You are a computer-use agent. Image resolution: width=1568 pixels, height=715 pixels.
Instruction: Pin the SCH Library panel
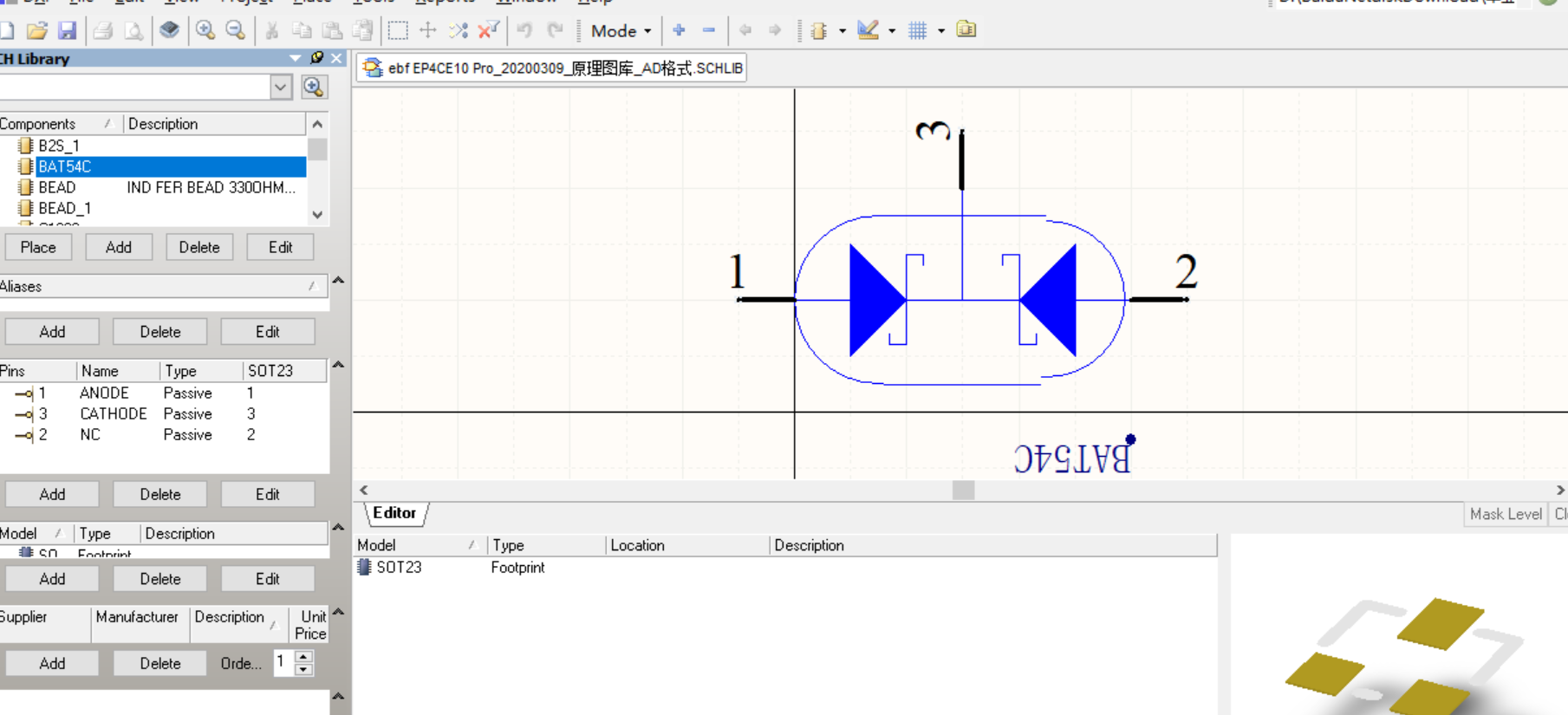tap(317, 58)
